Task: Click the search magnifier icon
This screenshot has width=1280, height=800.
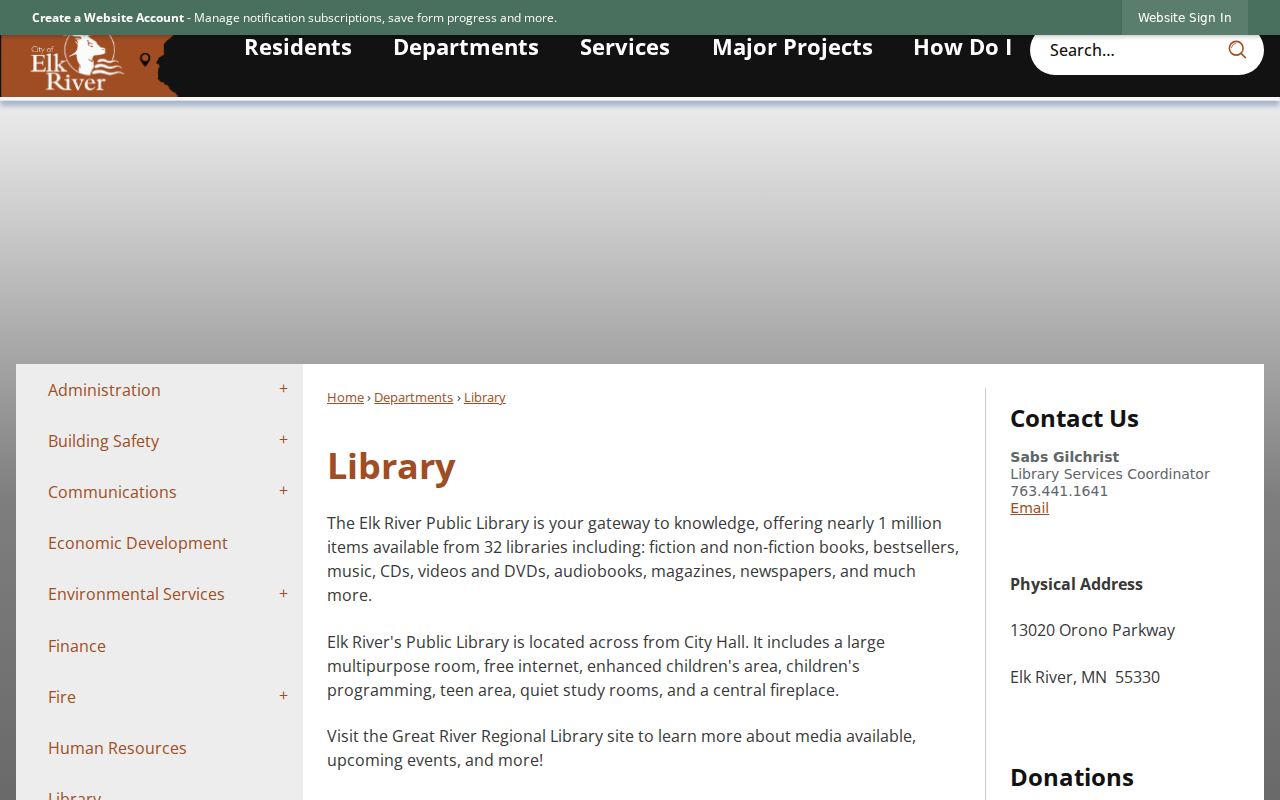Action: click(1237, 50)
